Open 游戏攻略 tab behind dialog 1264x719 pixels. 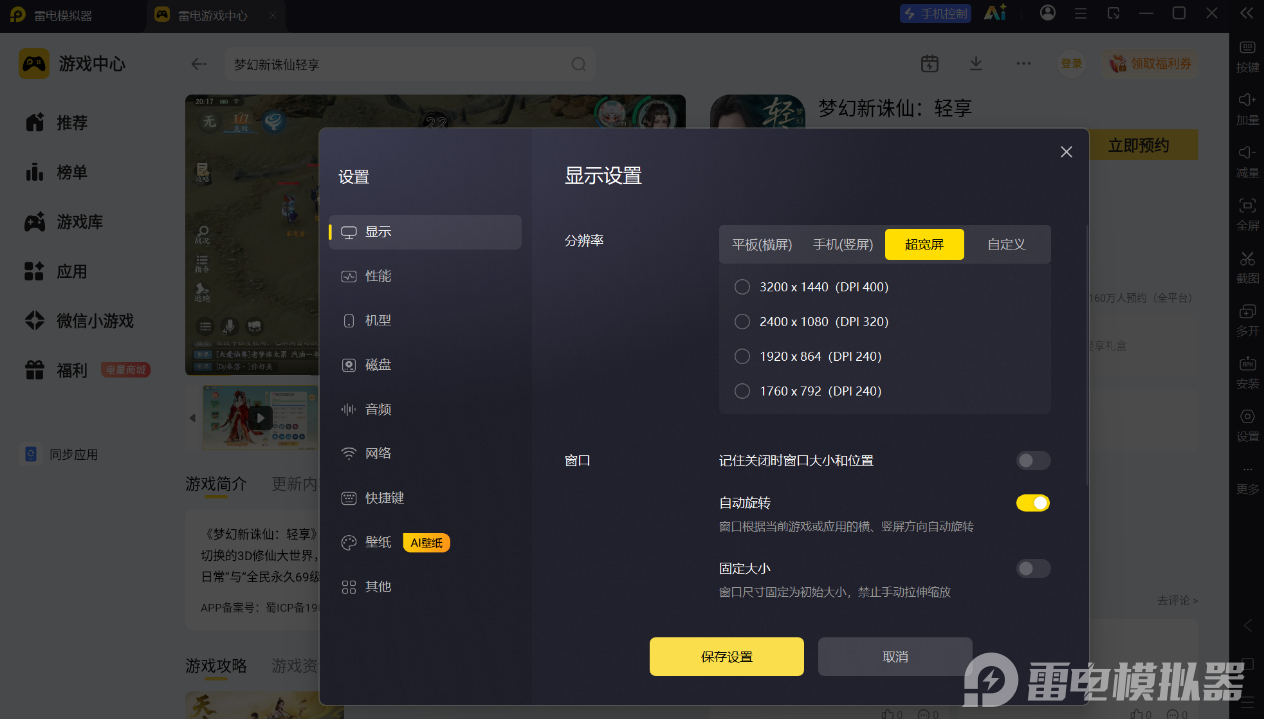coord(216,666)
